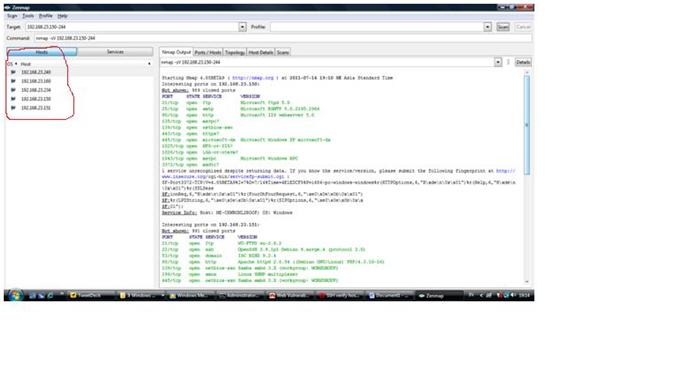Click OS icon beside host 192.168.23.160
This screenshot has height=384, width=683.
(x=13, y=81)
